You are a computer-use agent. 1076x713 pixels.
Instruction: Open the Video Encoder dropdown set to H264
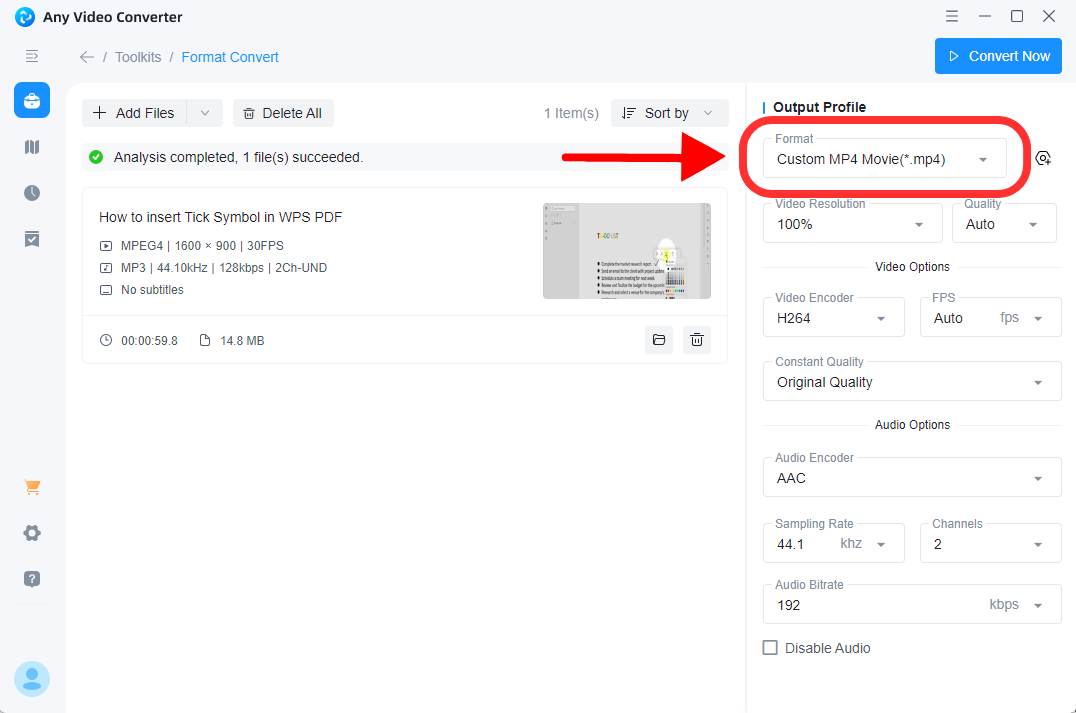(x=833, y=318)
